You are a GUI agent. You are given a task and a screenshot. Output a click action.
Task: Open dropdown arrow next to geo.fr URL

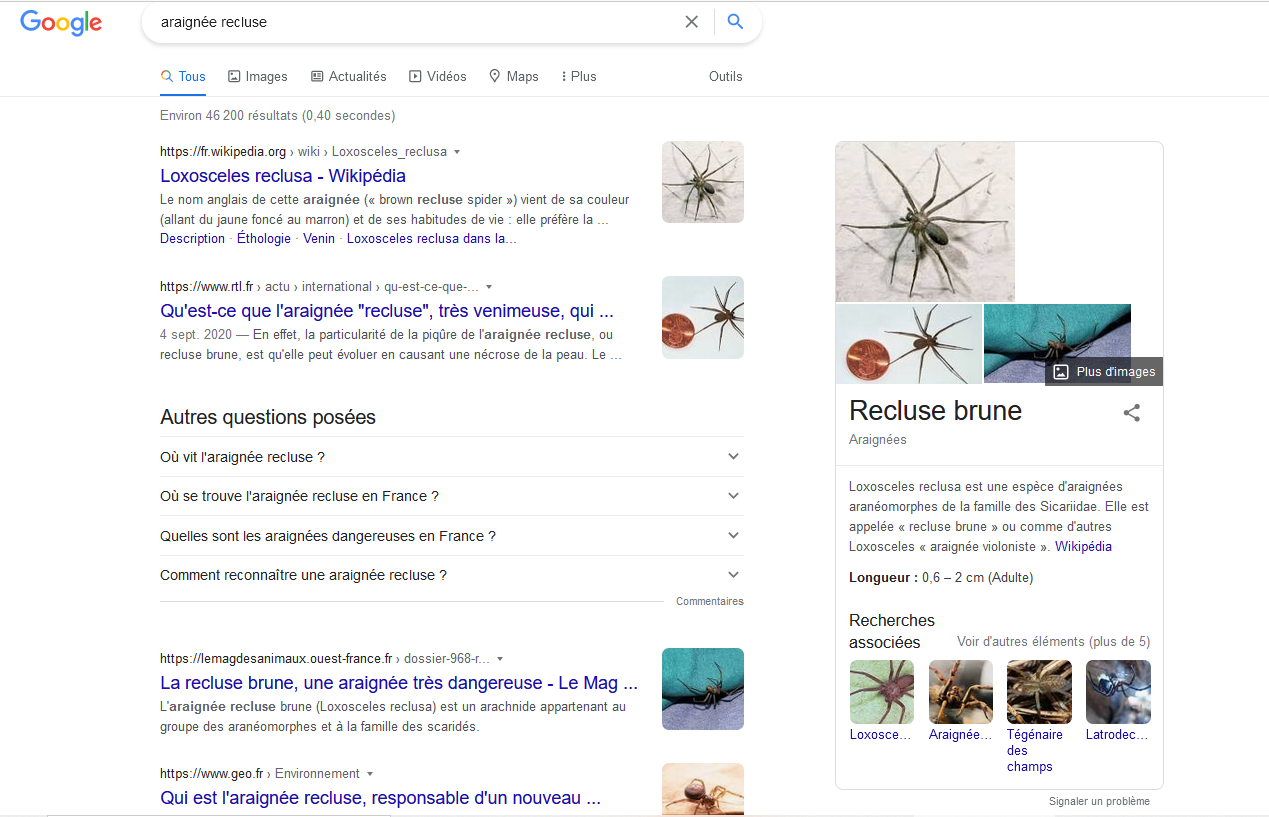pos(370,774)
